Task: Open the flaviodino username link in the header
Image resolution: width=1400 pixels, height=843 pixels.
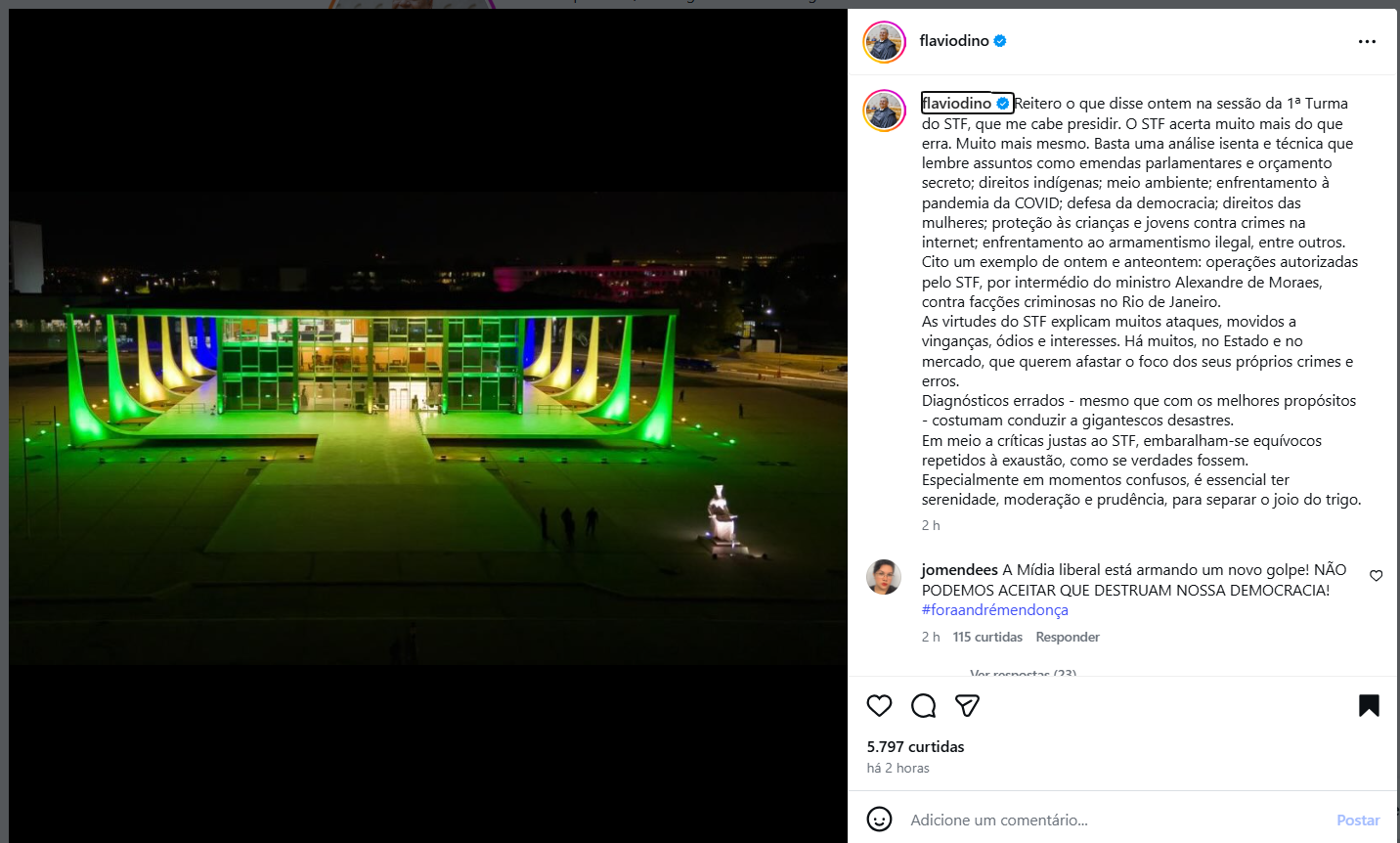Action: pyautogui.click(x=954, y=41)
